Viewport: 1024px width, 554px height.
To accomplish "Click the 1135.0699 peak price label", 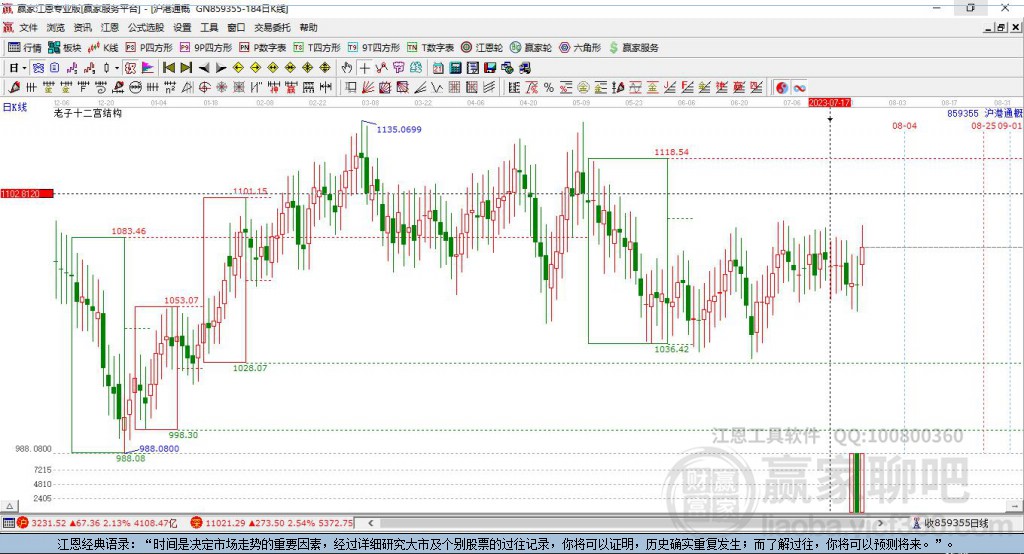I will coord(399,129).
